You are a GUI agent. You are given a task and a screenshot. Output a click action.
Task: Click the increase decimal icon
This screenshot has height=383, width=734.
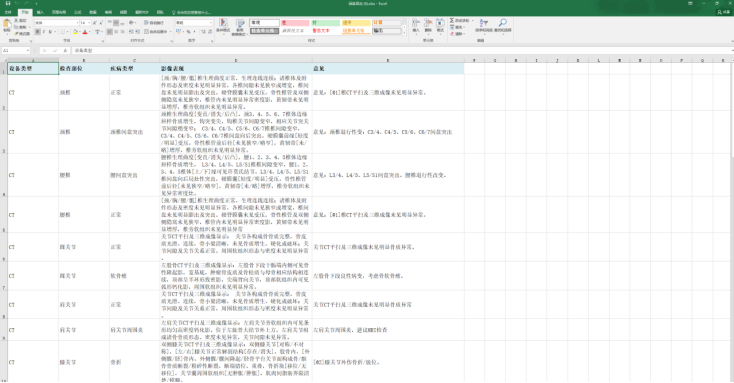pos(203,32)
